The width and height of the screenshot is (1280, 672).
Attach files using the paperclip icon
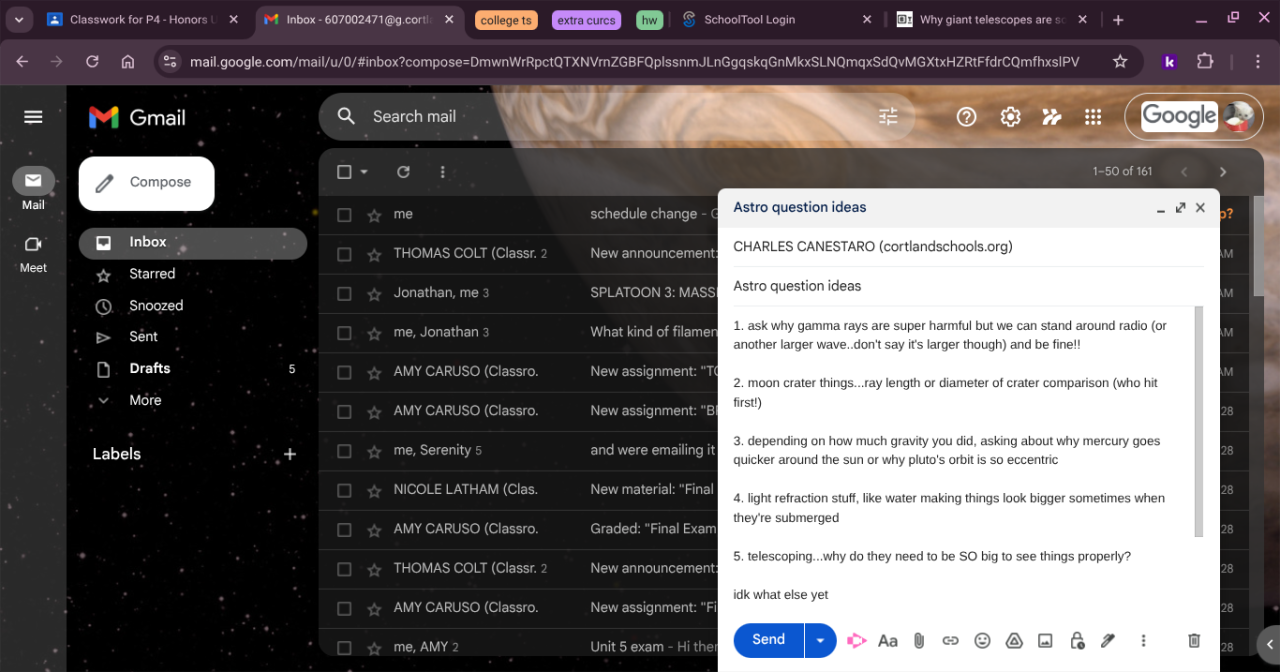click(919, 641)
